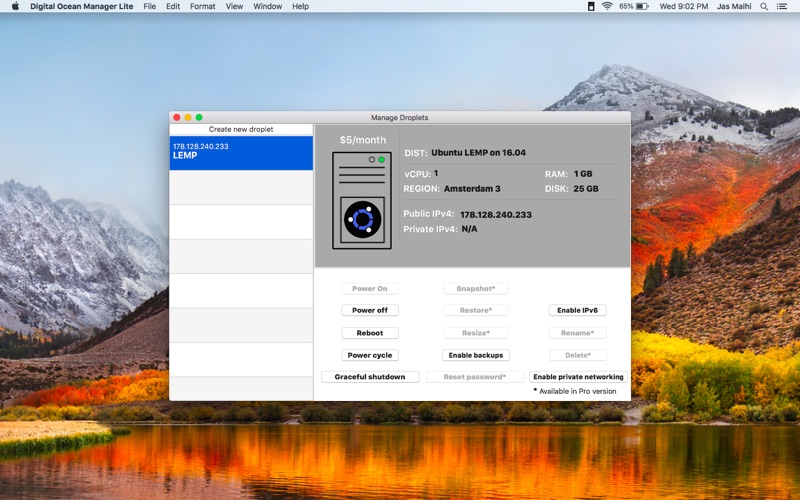Click the Snapshot* button
The width and height of the screenshot is (800, 500).
pyautogui.click(x=476, y=288)
